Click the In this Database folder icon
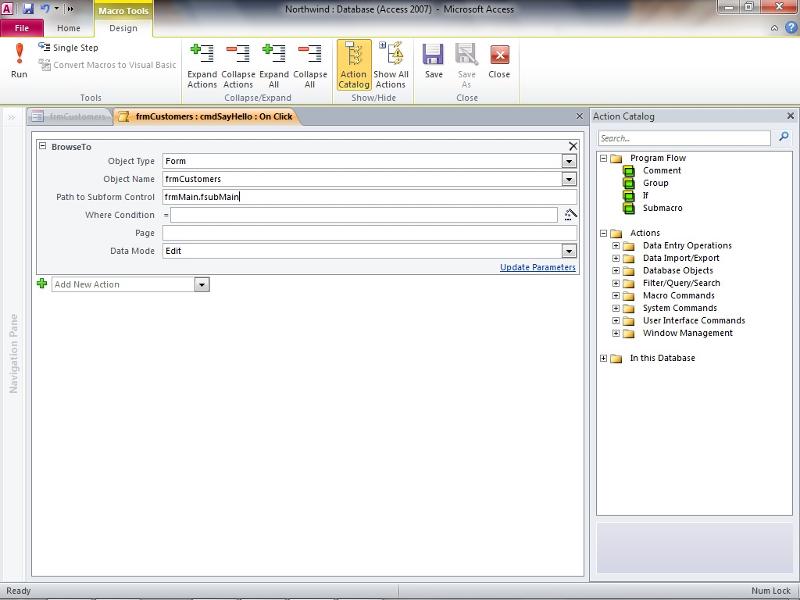Image resolution: width=800 pixels, height=600 pixels. pyautogui.click(x=616, y=358)
